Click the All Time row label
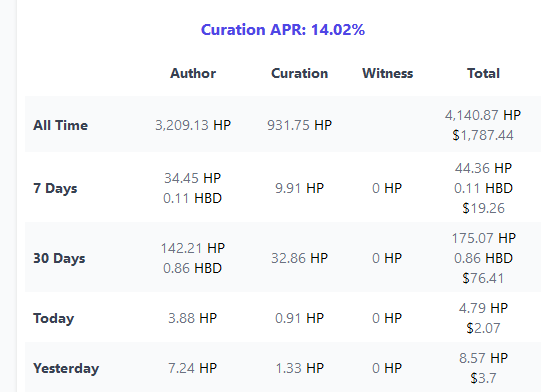This screenshot has height=392, width=541. coord(60,125)
